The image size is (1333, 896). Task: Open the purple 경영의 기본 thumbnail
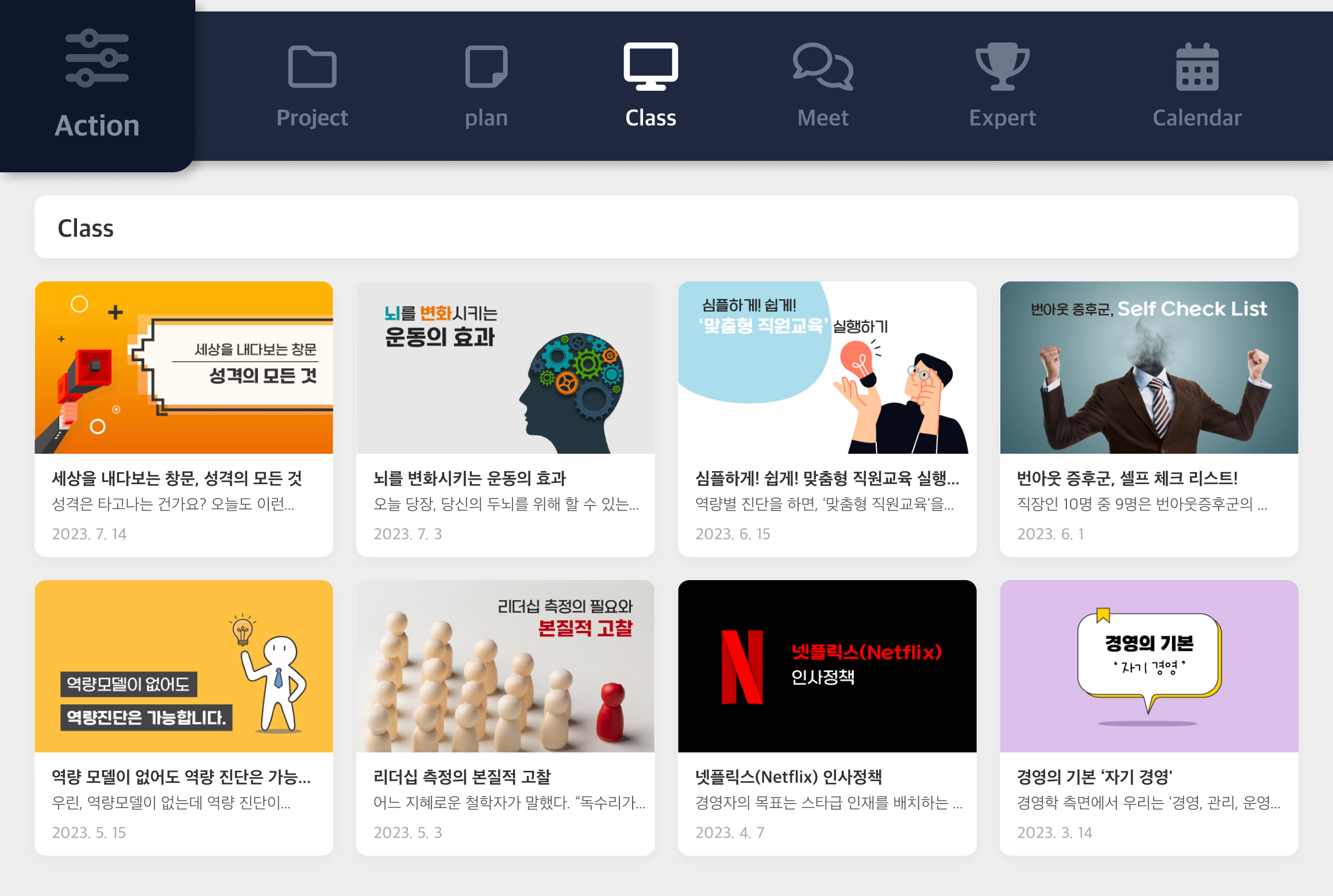(1149, 666)
